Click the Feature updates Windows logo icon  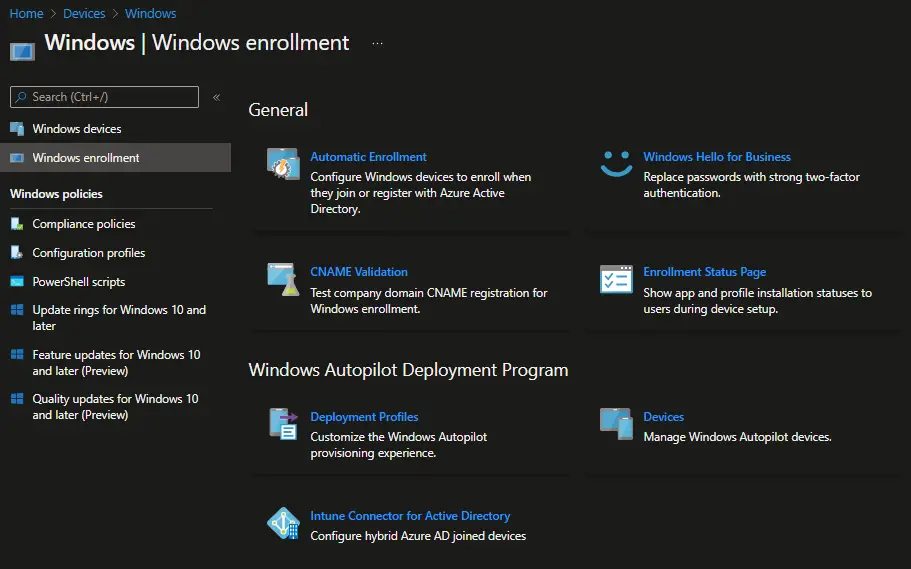[17, 355]
